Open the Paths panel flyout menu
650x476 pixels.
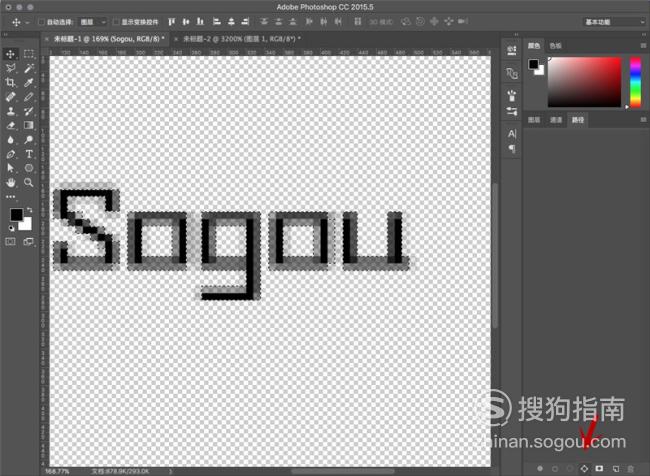643,119
